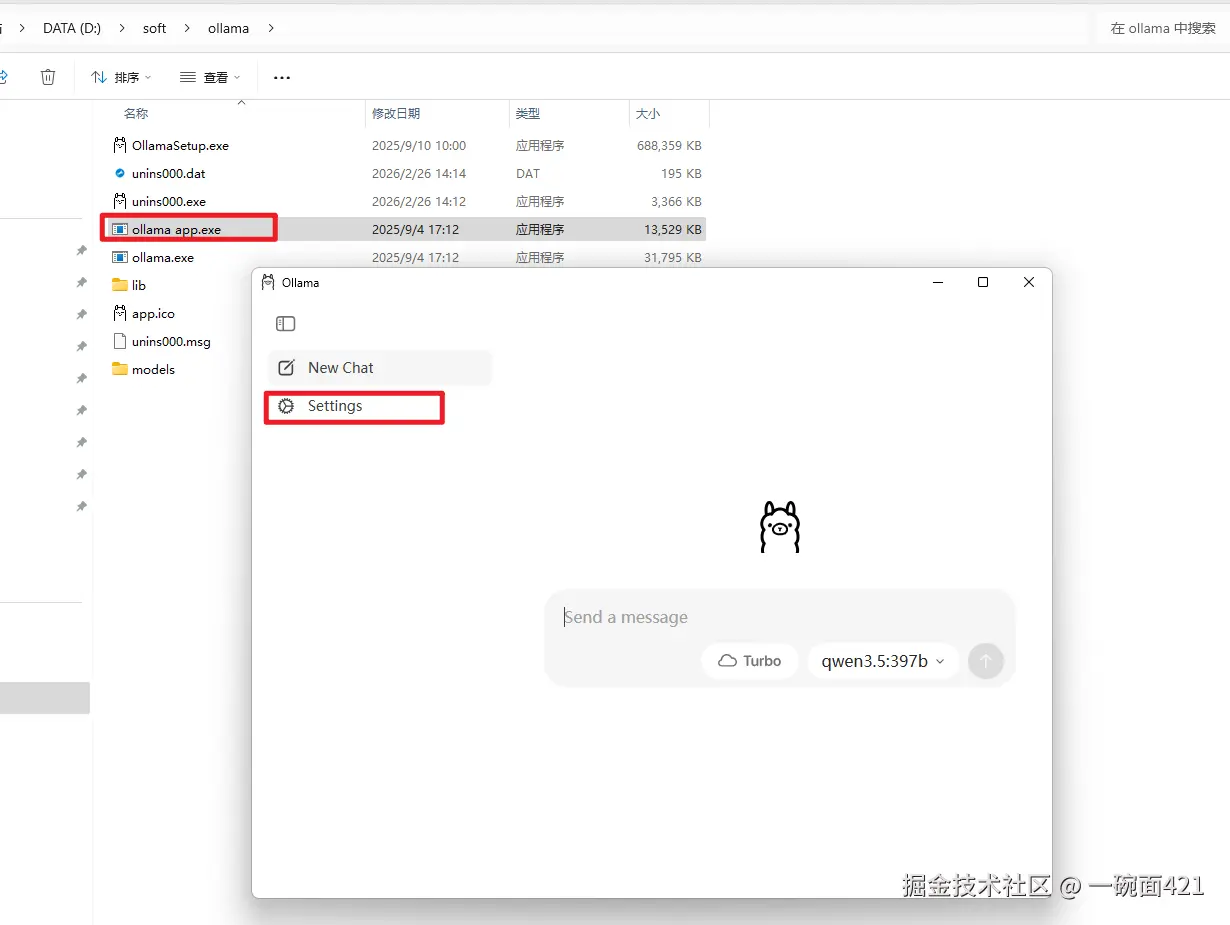
Task: Click the 688,359 KB size cell
Action: click(669, 145)
